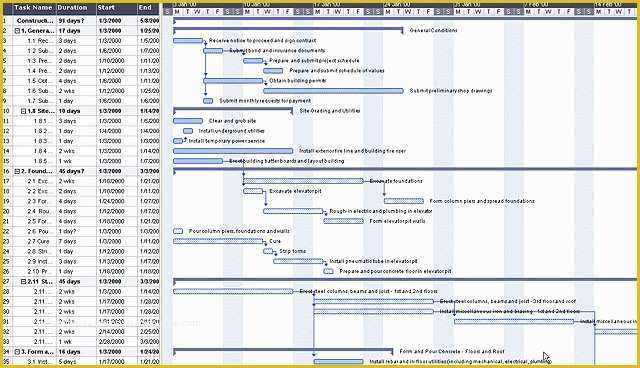Select the '2/14/2000' start date cell
Image resolution: width=640 pixels, height=368 pixels.
click(117, 332)
